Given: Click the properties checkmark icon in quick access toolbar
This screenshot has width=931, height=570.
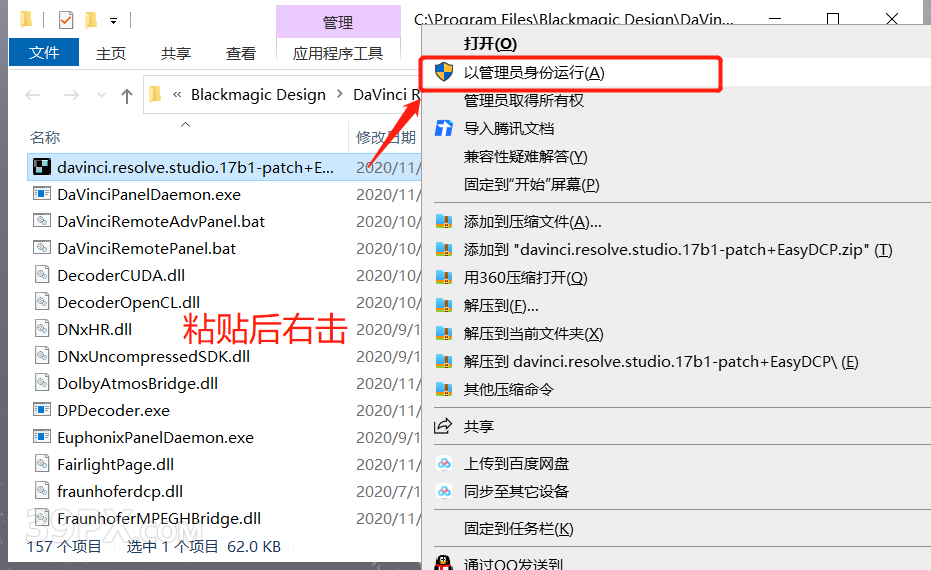Looking at the screenshot, I should coord(66,20).
